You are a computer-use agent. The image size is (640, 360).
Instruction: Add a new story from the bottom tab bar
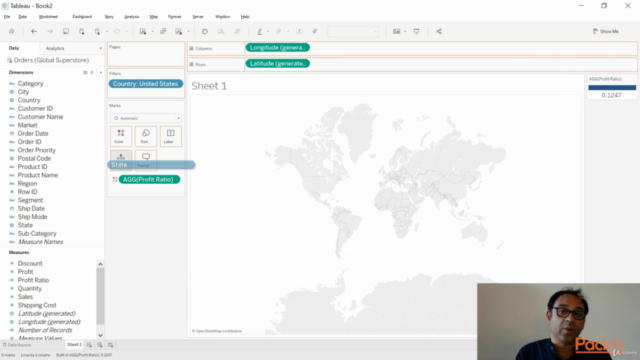coord(111,345)
